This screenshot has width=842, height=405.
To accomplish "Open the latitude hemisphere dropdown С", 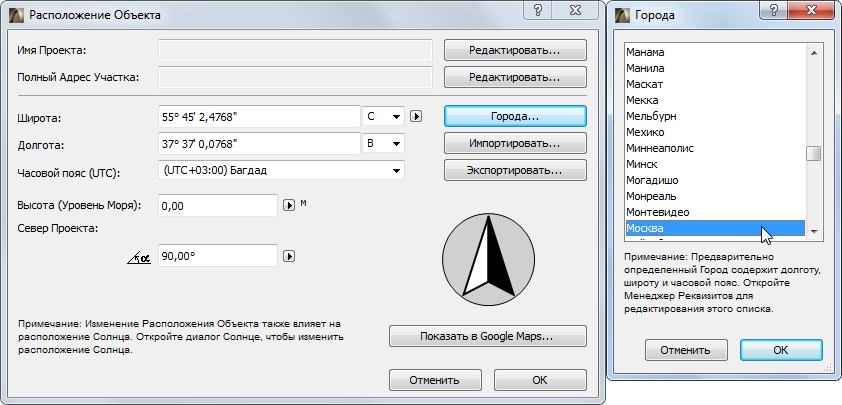I will pyautogui.click(x=383, y=117).
